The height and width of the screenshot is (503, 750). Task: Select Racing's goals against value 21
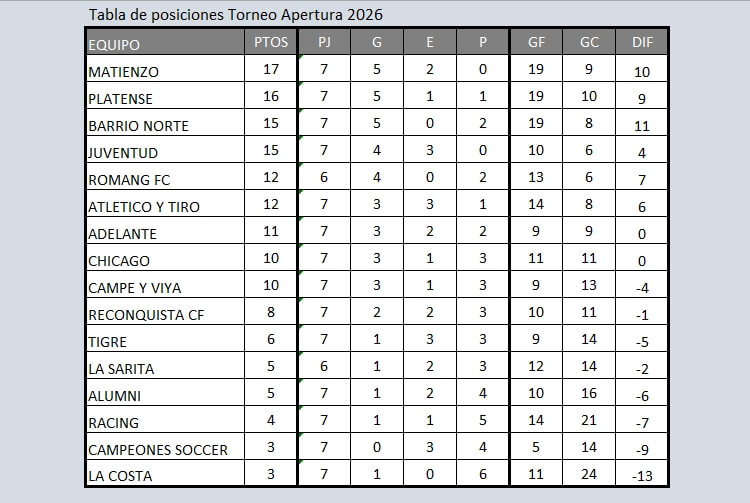(589, 422)
